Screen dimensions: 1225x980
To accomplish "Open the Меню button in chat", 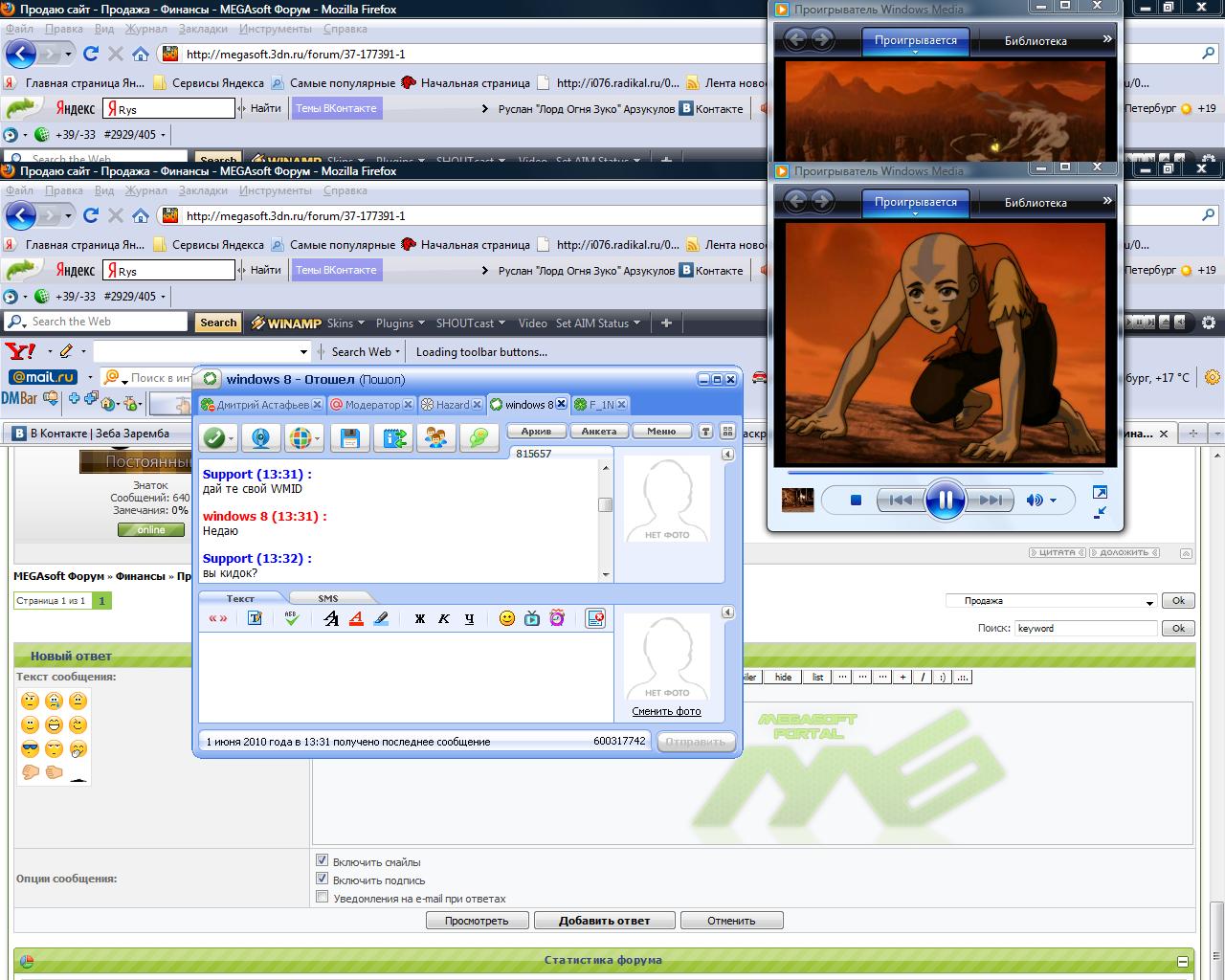I will click(x=661, y=432).
